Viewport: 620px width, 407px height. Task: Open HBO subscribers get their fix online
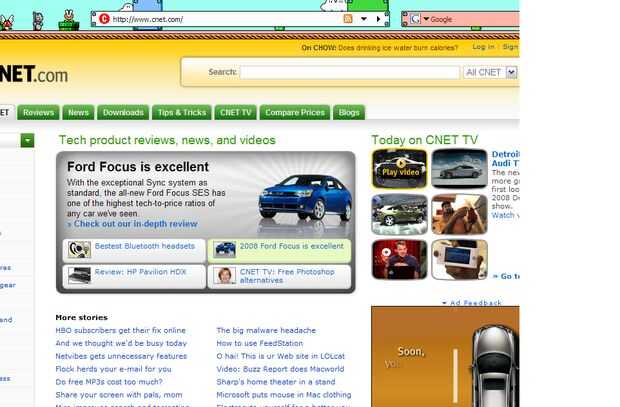point(121,330)
